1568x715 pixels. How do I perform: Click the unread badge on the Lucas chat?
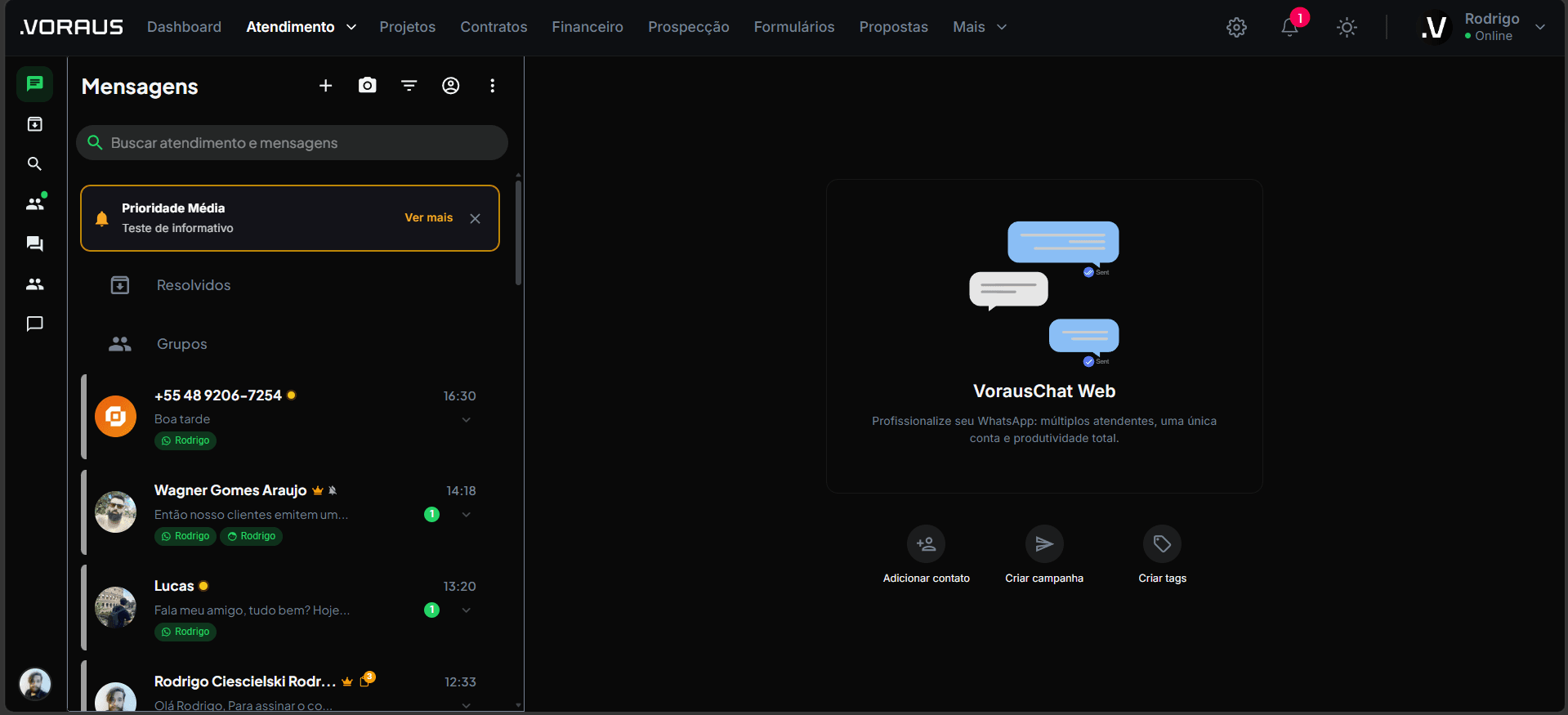(x=432, y=610)
